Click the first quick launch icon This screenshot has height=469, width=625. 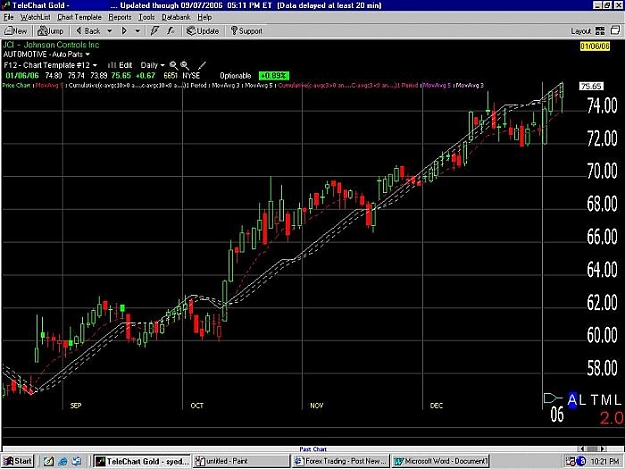pyautogui.click(x=49, y=461)
